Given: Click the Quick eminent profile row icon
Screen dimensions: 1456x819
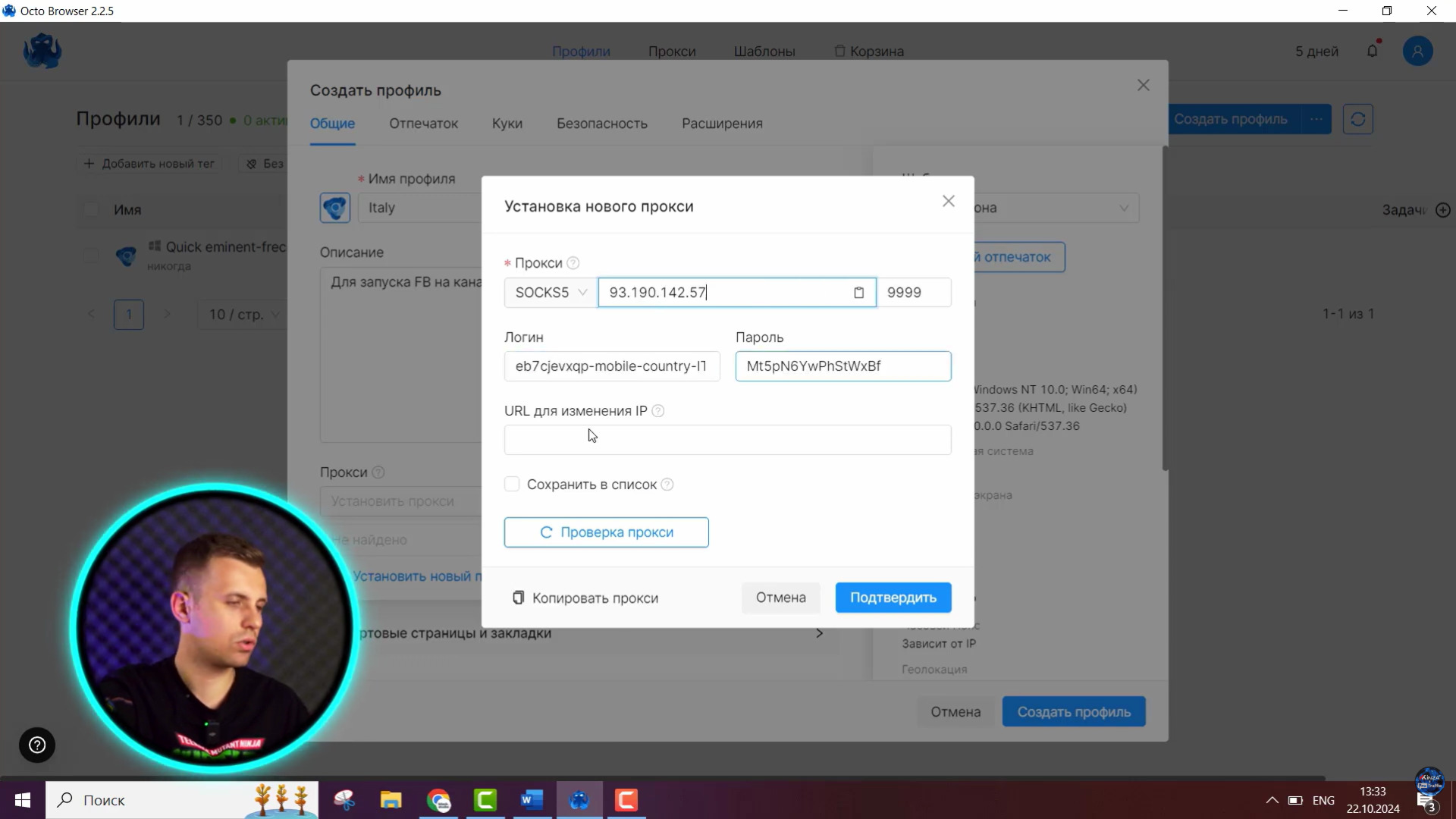Looking at the screenshot, I should 126,256.
